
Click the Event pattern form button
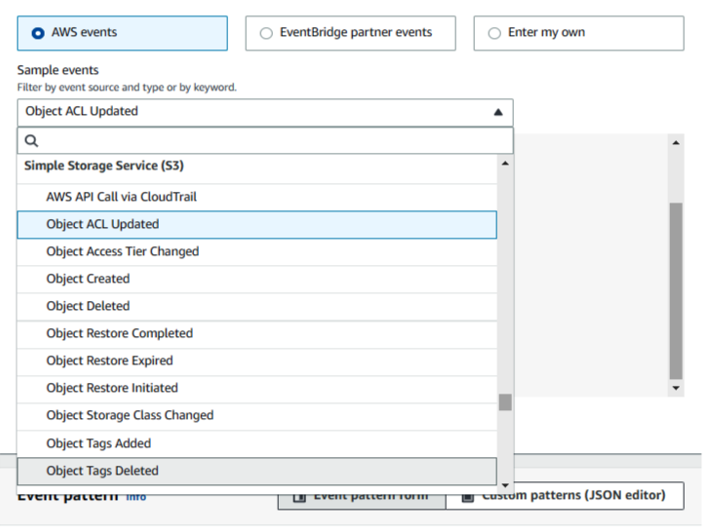tap(362, 497)
